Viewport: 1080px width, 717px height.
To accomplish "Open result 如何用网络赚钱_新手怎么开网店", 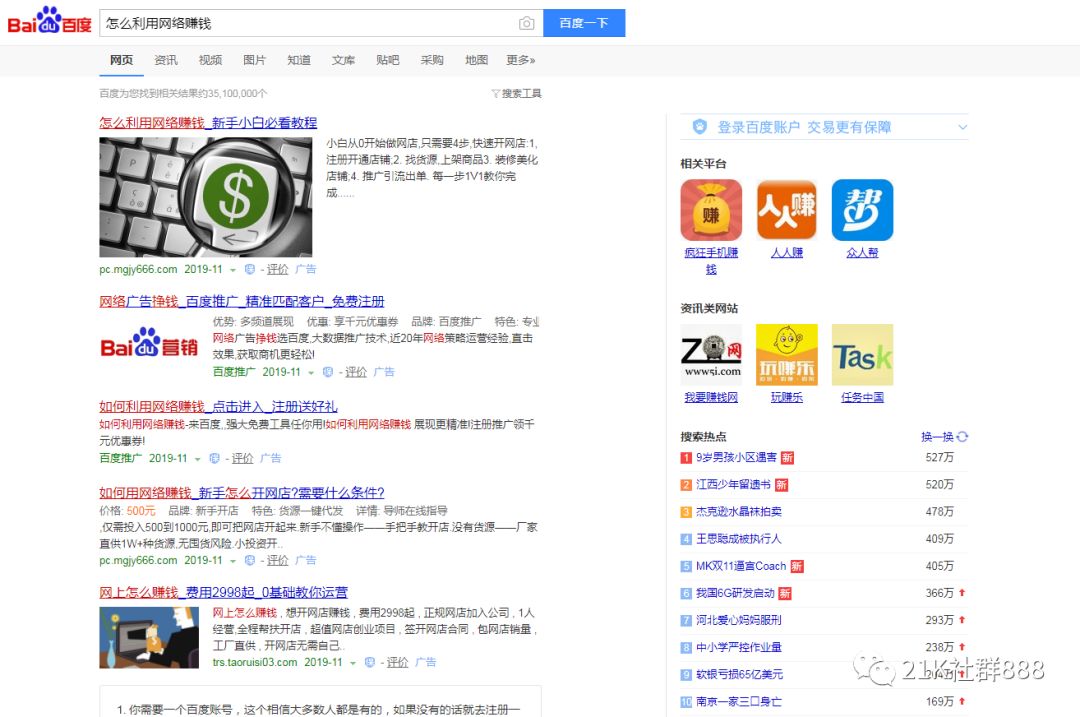I will tap(242, 493).
